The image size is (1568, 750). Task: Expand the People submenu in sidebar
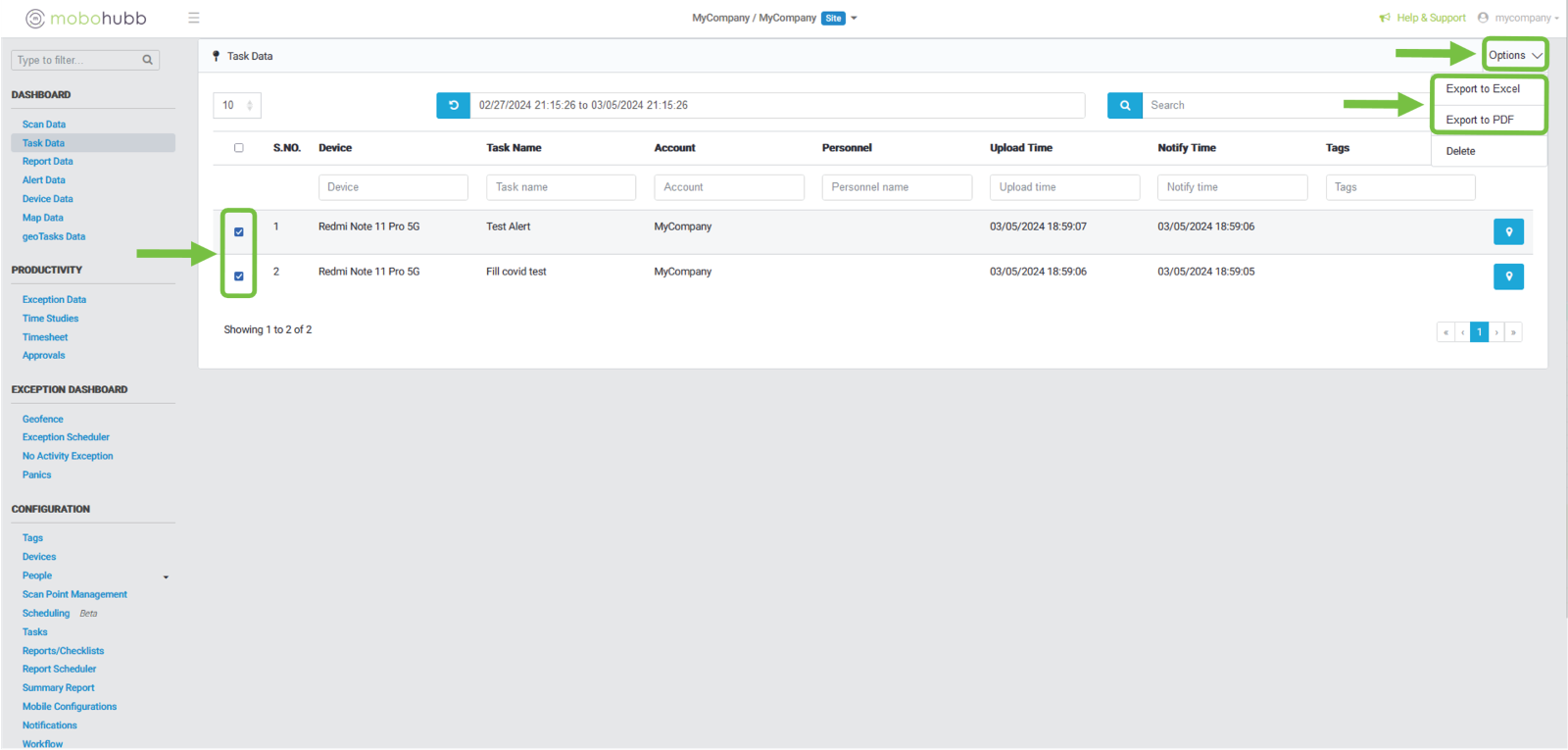(x=166, y=576)
